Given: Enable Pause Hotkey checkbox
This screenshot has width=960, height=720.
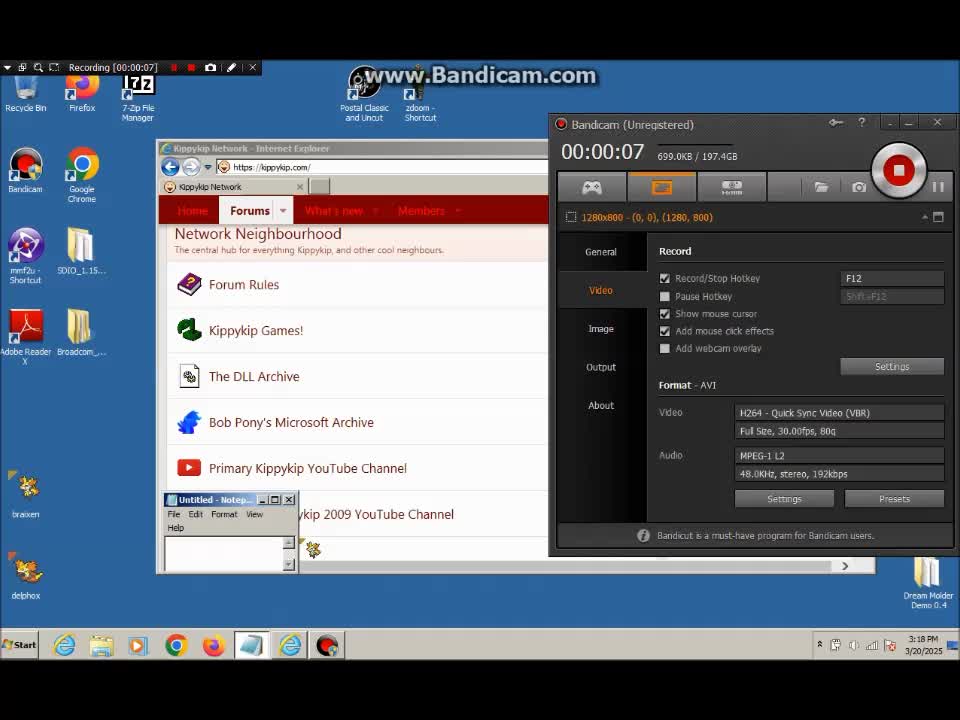Looking at the screenshot, I should [664, 296].
